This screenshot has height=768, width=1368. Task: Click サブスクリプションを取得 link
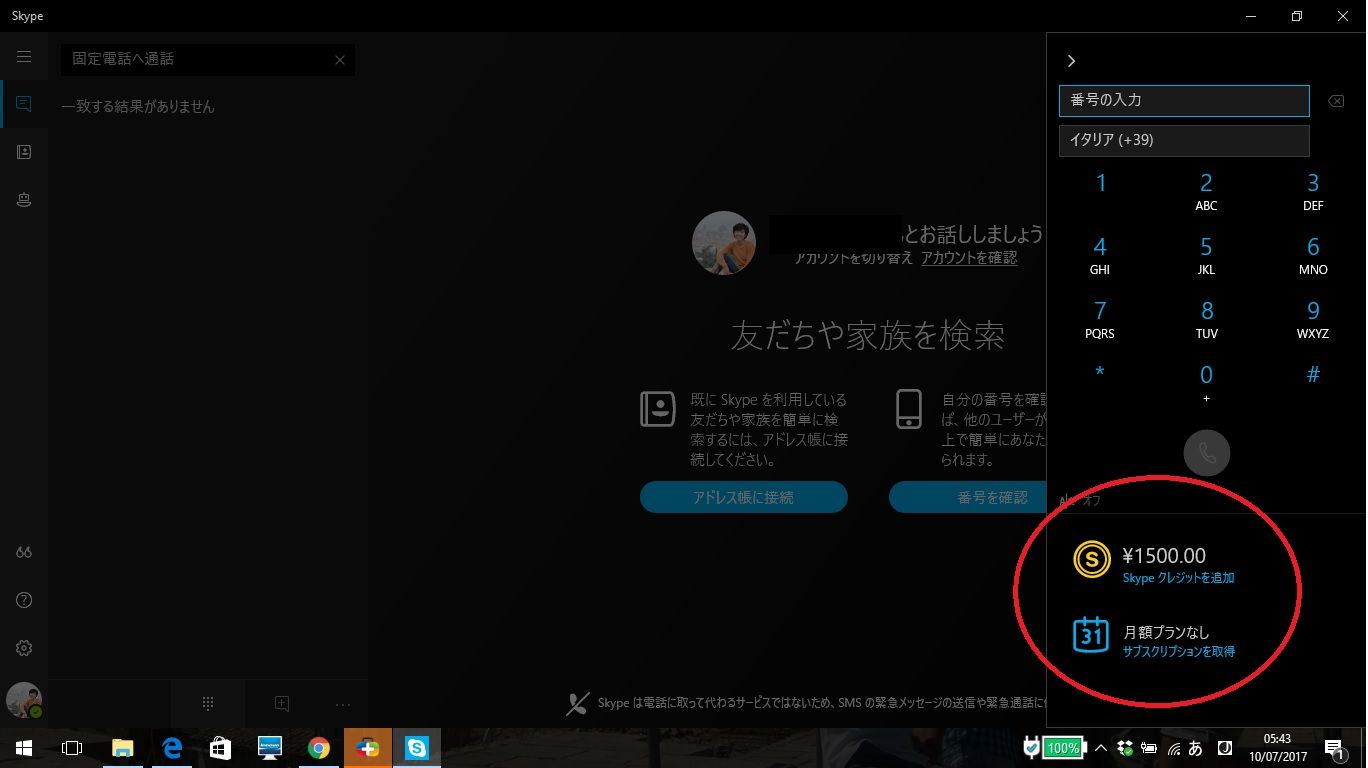pos(1178,651)
